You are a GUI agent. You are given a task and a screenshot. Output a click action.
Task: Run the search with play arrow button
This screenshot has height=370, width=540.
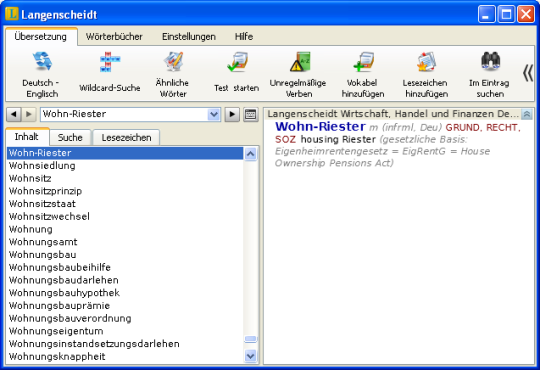[x=232, y=114]
